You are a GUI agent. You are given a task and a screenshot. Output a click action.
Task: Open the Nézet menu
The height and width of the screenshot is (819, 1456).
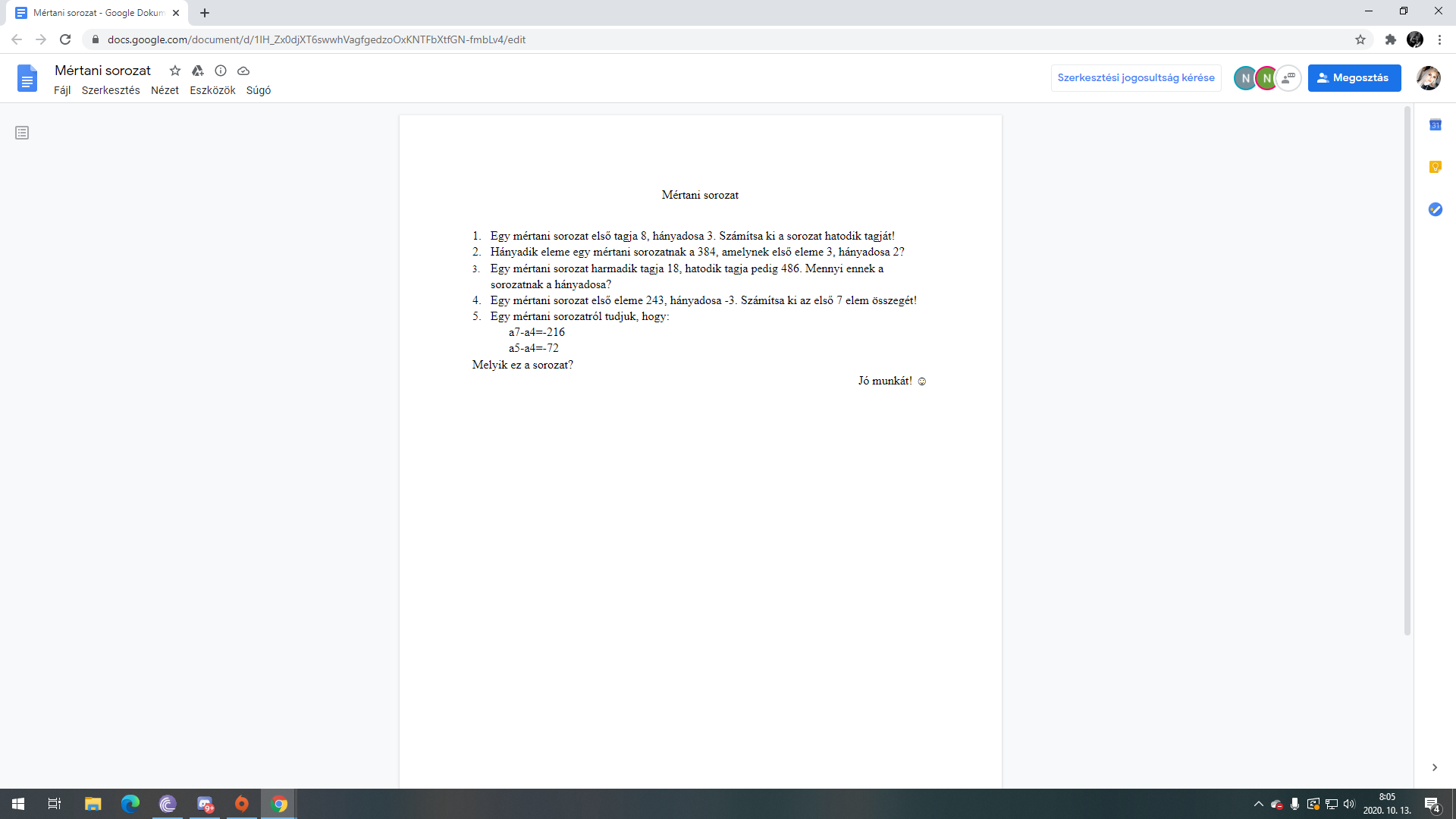click(x=165, y=90)
